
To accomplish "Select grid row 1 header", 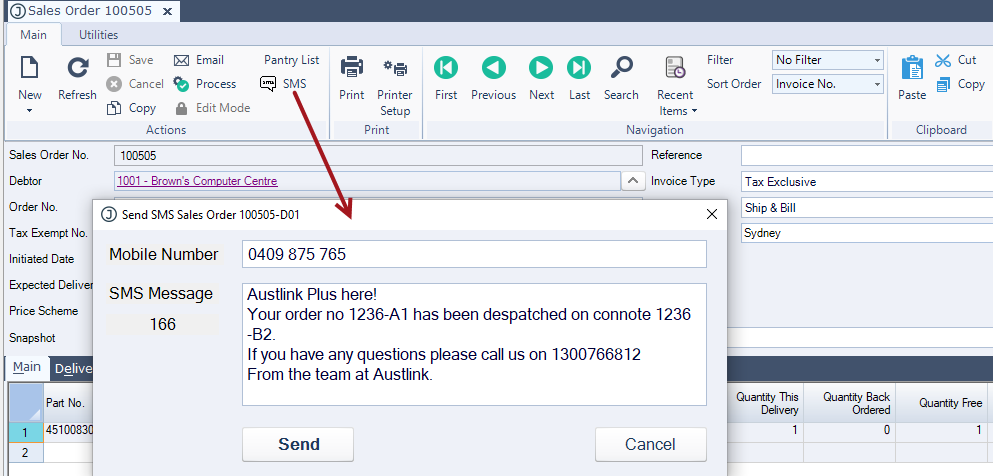I will [26, 432].
